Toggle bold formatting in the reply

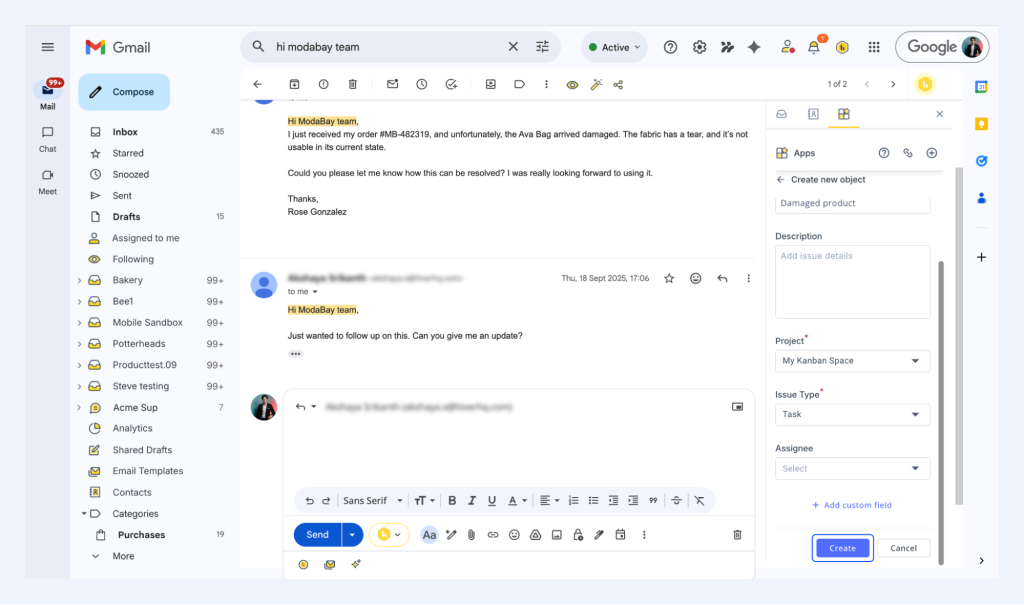pyautogui.click(x=452, y=500)
